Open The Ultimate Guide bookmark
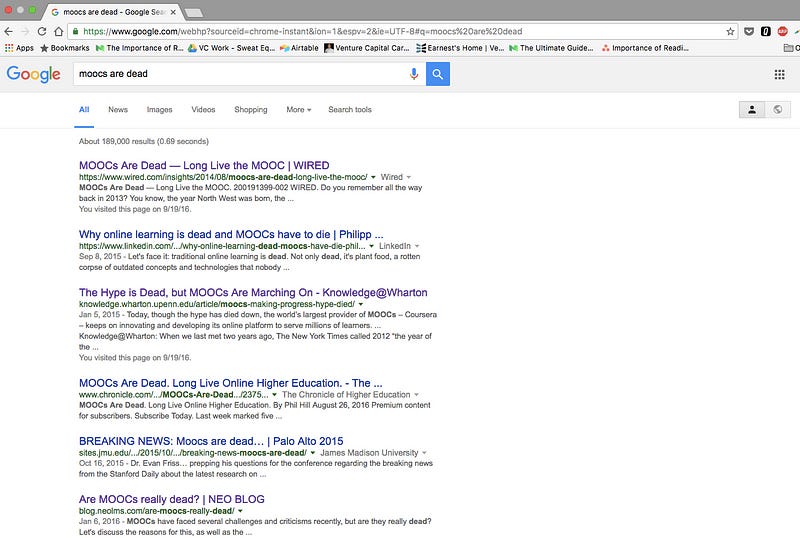The height and width of the screenshot is (538, 800). pos(551,48)
